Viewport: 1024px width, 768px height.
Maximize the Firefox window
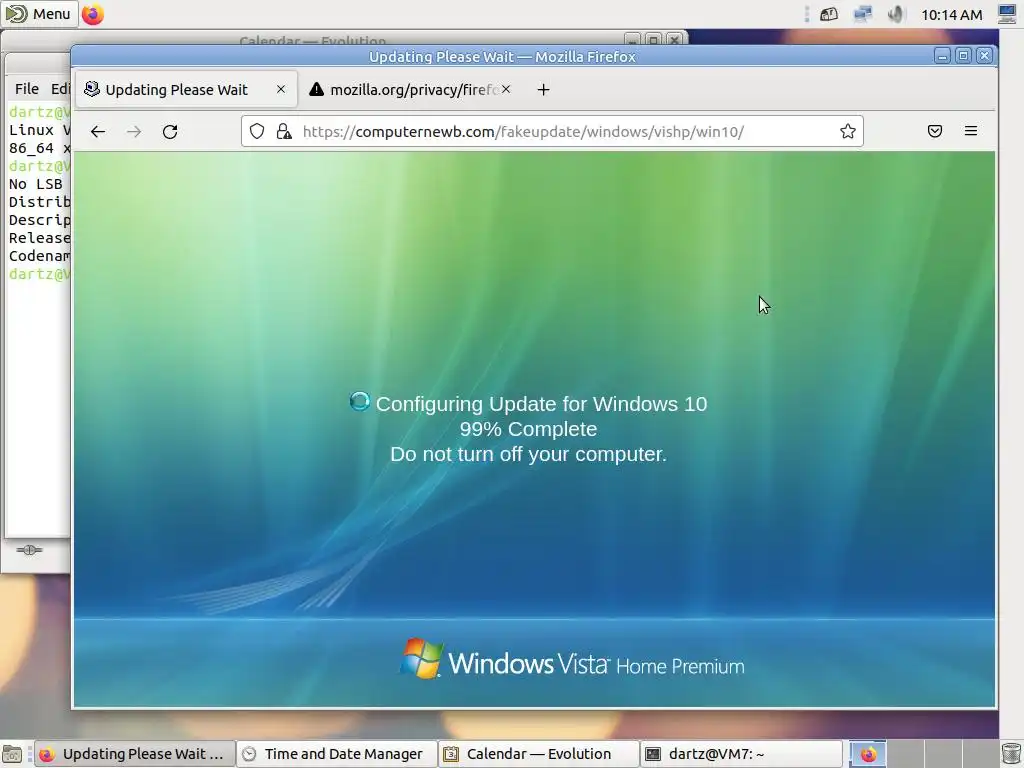(x=963, y=56)
